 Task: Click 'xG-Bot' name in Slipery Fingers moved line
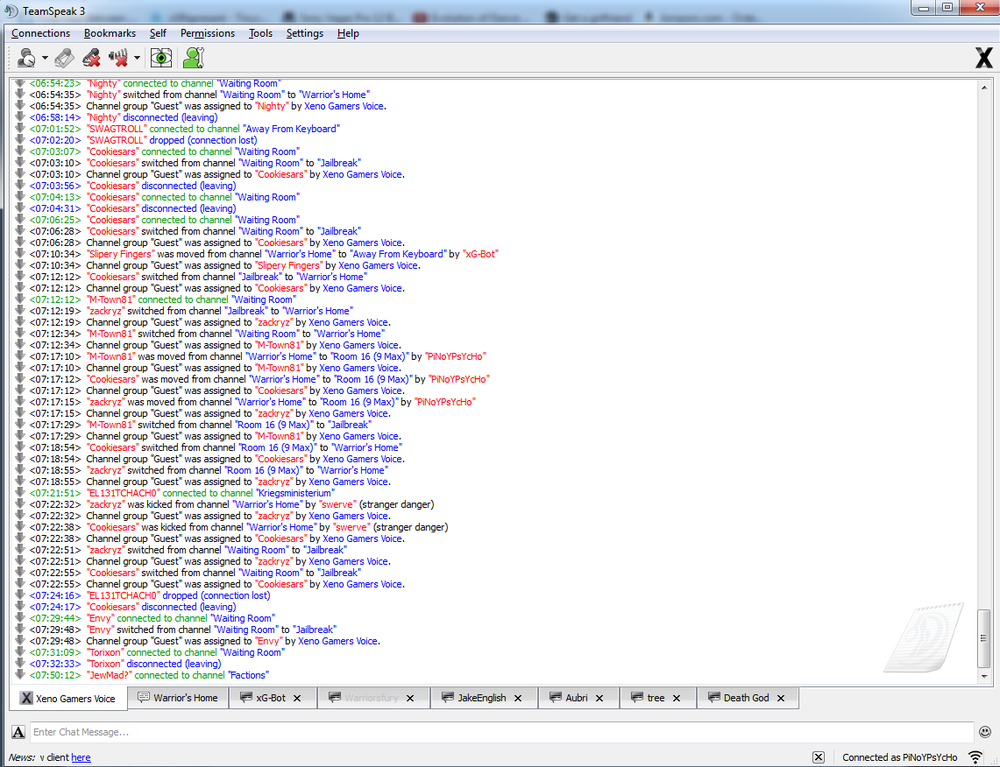(x=480, y=254)
